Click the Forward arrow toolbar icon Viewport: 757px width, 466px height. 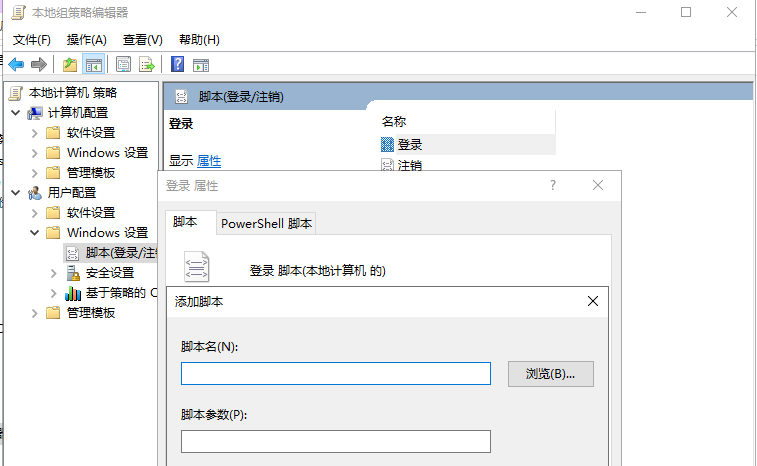click(x=39, y=65)
